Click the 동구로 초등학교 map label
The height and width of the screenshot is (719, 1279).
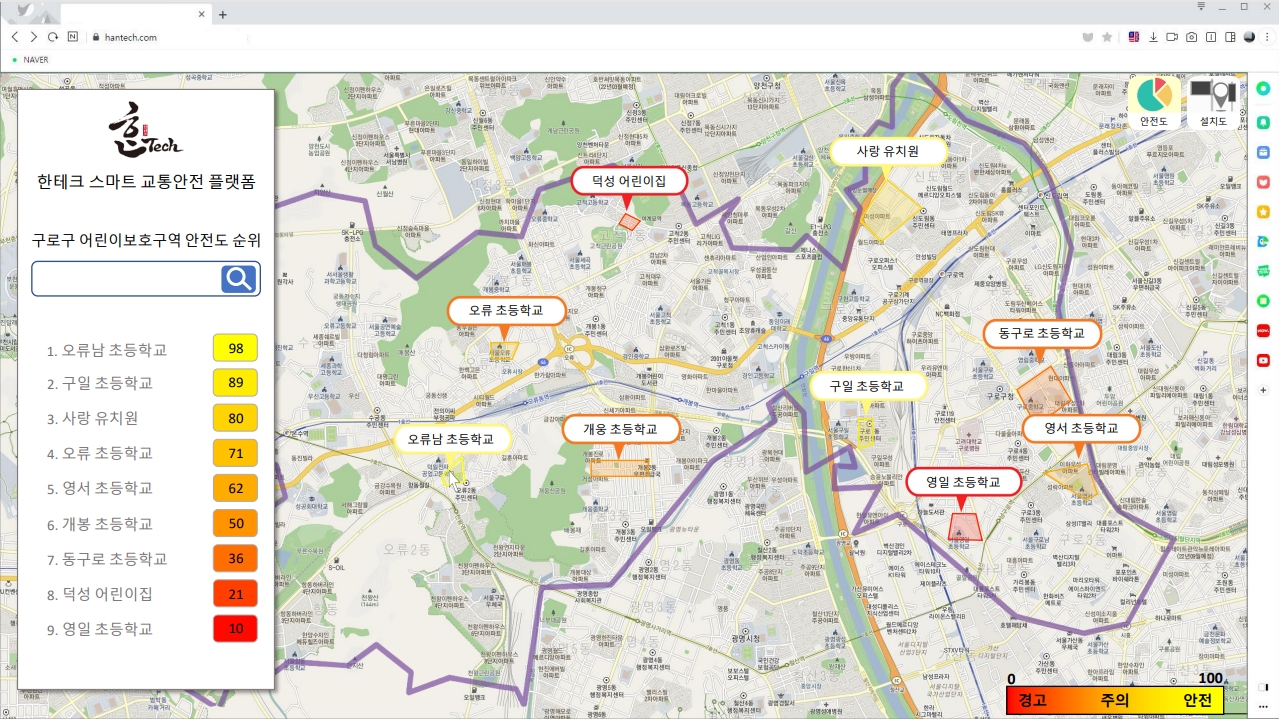[1042, 333]
